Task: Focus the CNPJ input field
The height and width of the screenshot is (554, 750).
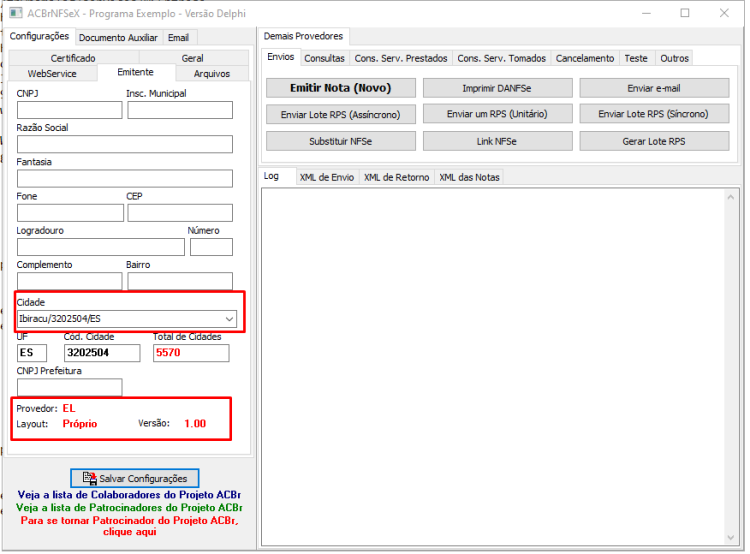Action: pyautogui.click(x=69, y=110)
